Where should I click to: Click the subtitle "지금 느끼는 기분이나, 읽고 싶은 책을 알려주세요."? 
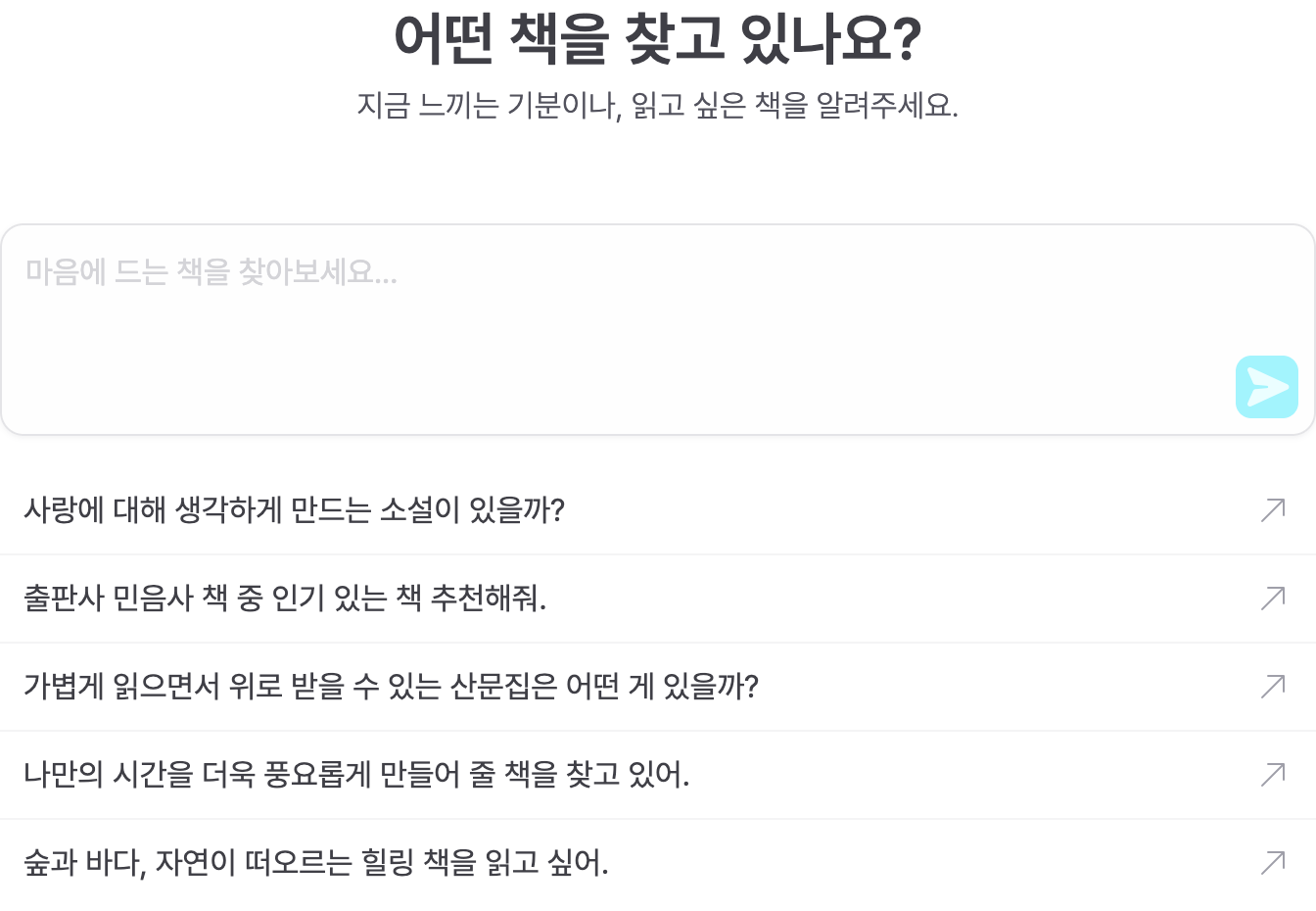[x=658, y=105]
